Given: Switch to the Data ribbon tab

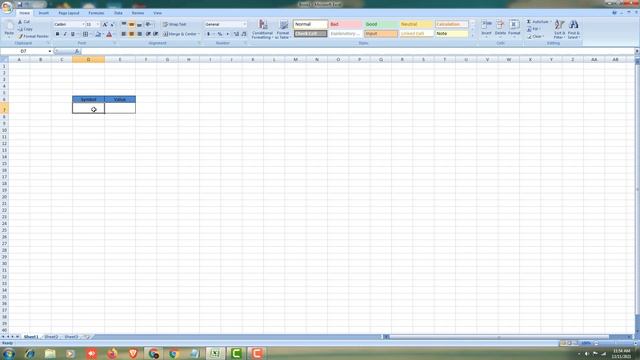Looking at the screenshot, I should (118, 13).
